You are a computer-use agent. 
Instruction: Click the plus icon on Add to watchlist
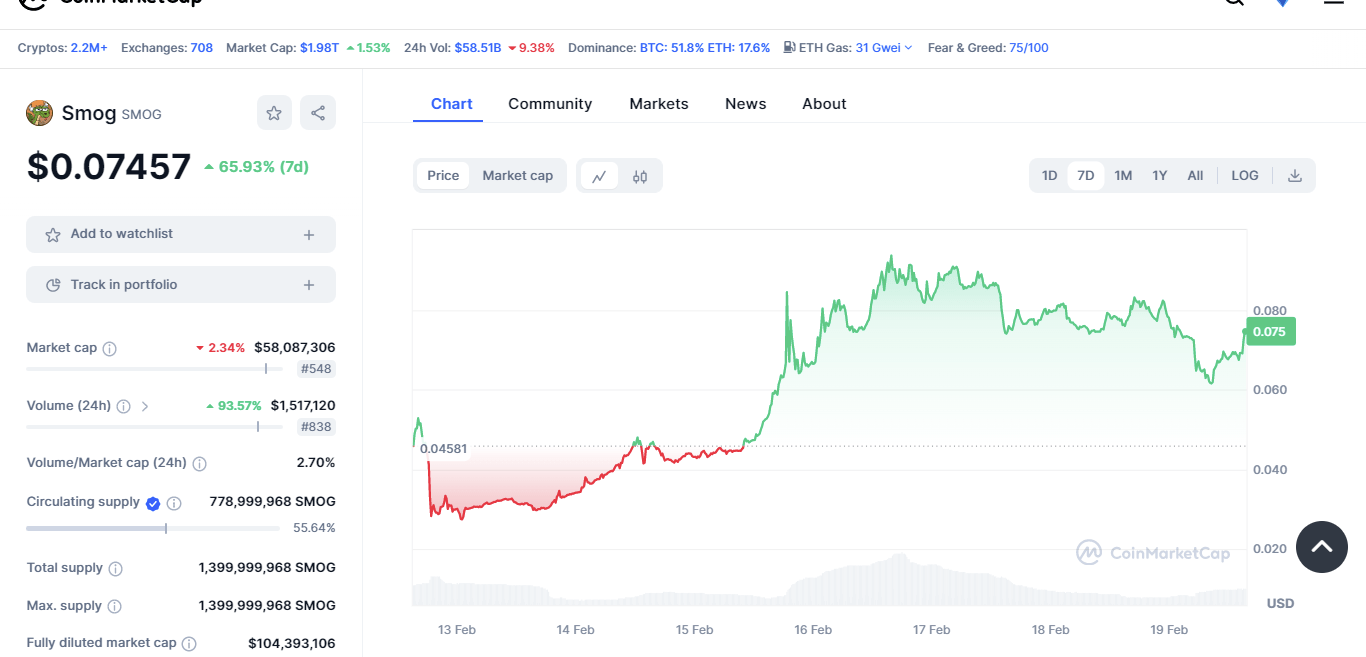tap(309, 235)
